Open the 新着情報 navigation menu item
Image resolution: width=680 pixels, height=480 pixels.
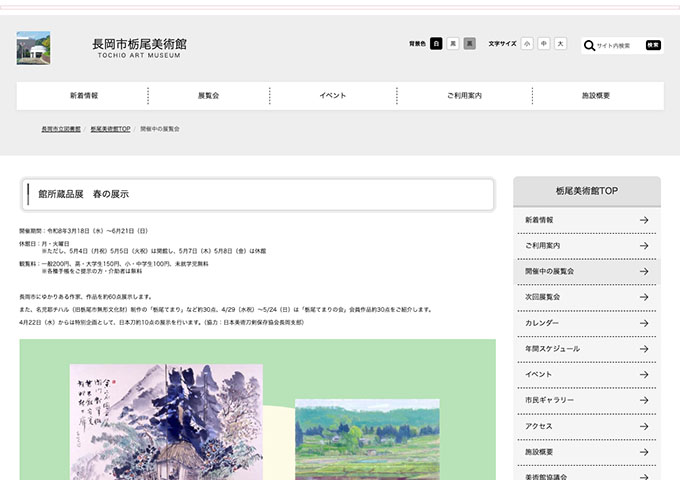[84, 95]
